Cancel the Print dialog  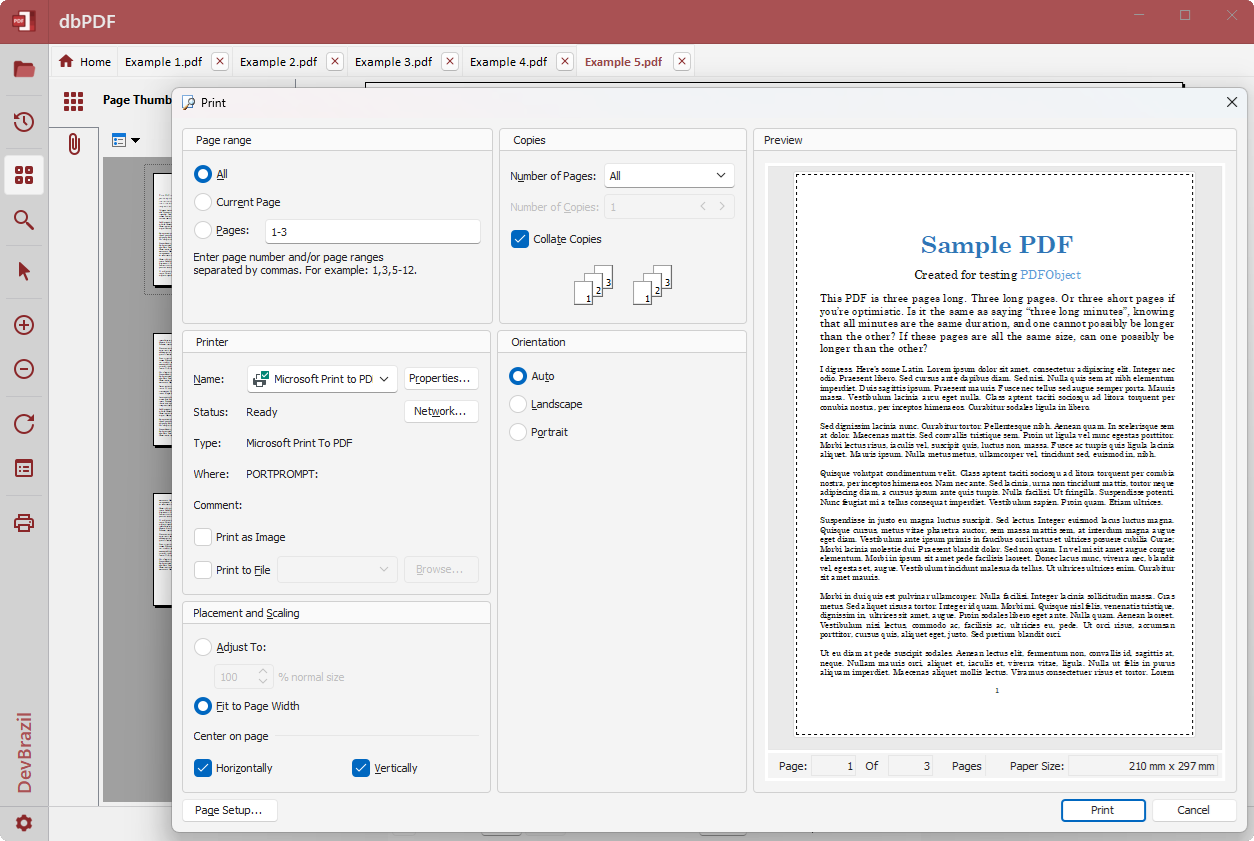[x=1194, y=810]
